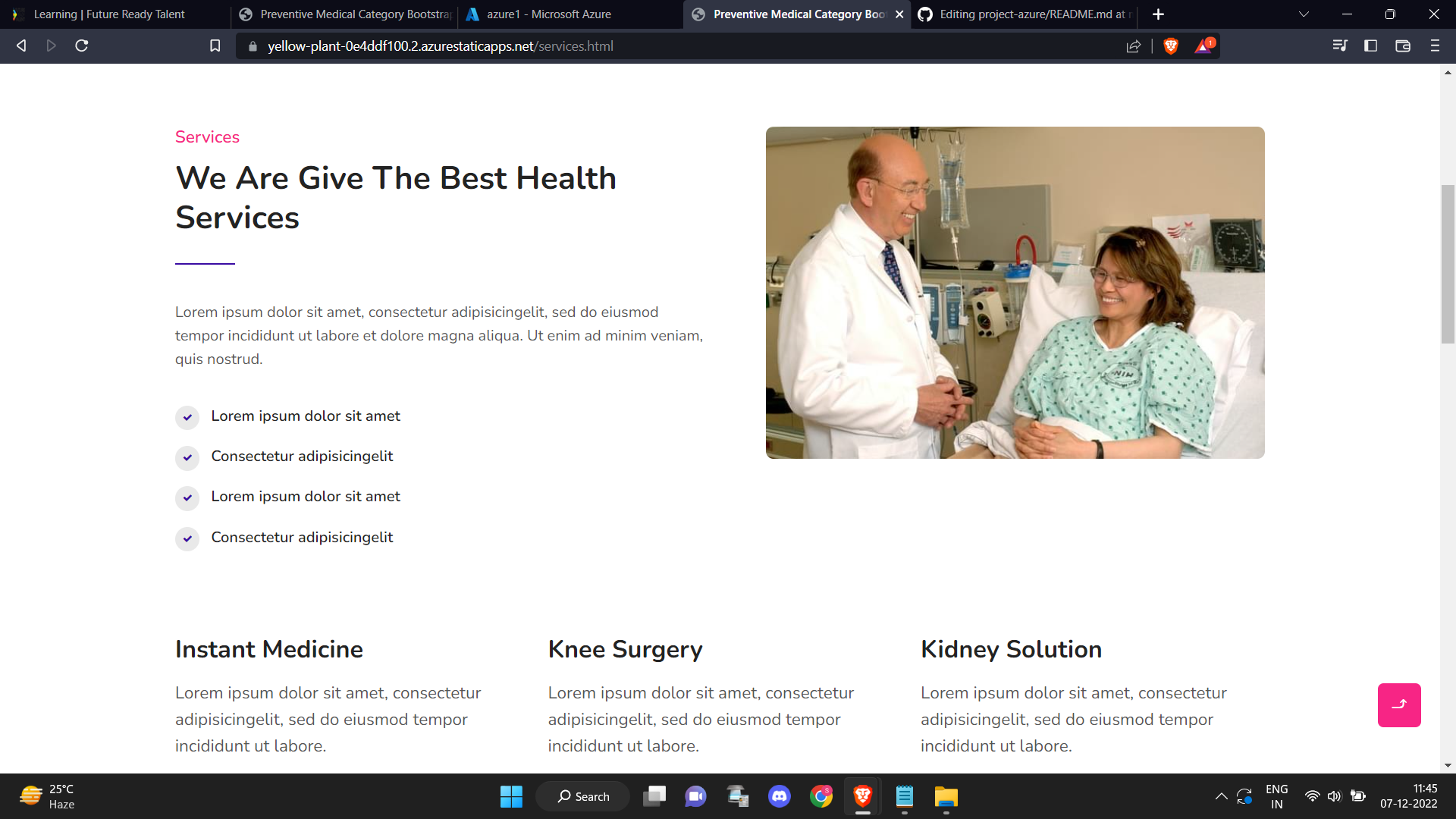The width and height of the screenshot is (1456, 819).
Task: Show hidden system tray icons chevron
Action: click(x=1221, y=796)
